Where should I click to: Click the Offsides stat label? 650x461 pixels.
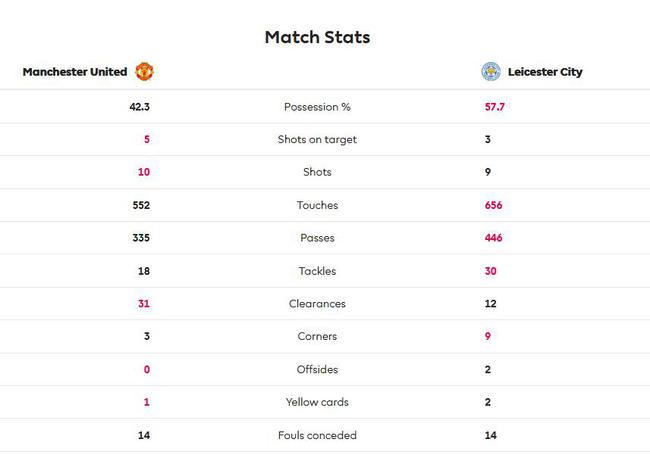[317, 370]
